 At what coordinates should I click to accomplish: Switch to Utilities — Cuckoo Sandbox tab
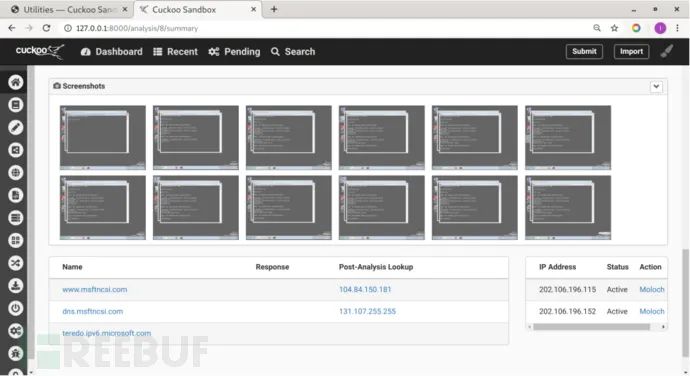tap(66, 9)
